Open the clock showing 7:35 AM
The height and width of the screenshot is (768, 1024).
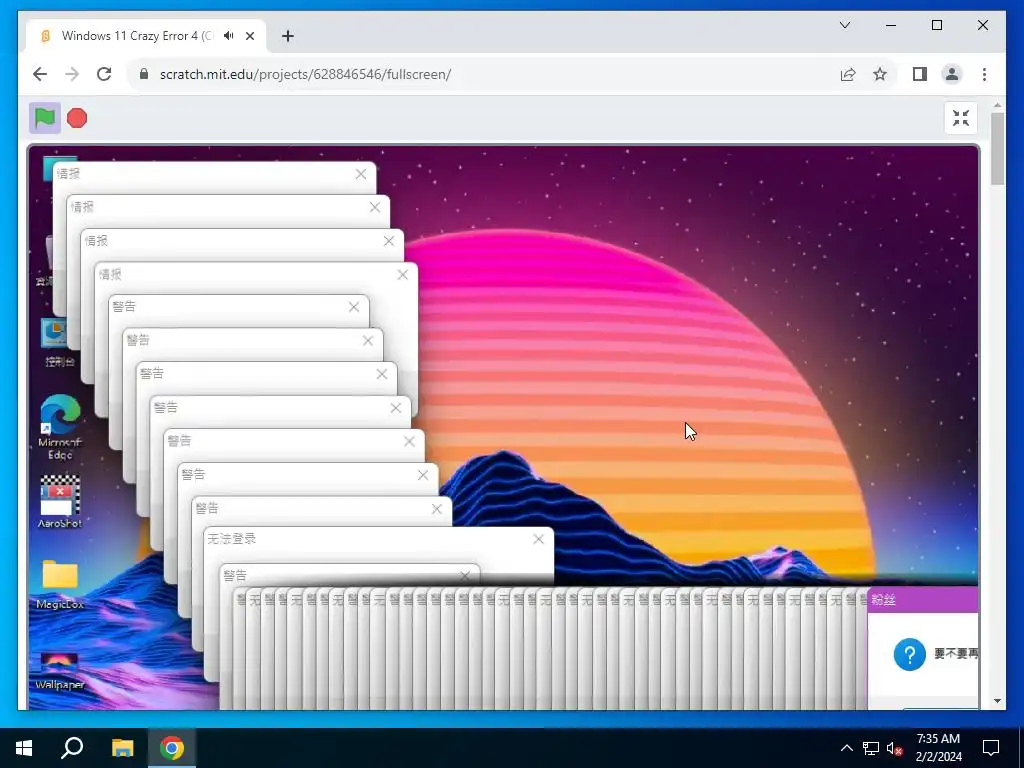[x=938, y=748]
